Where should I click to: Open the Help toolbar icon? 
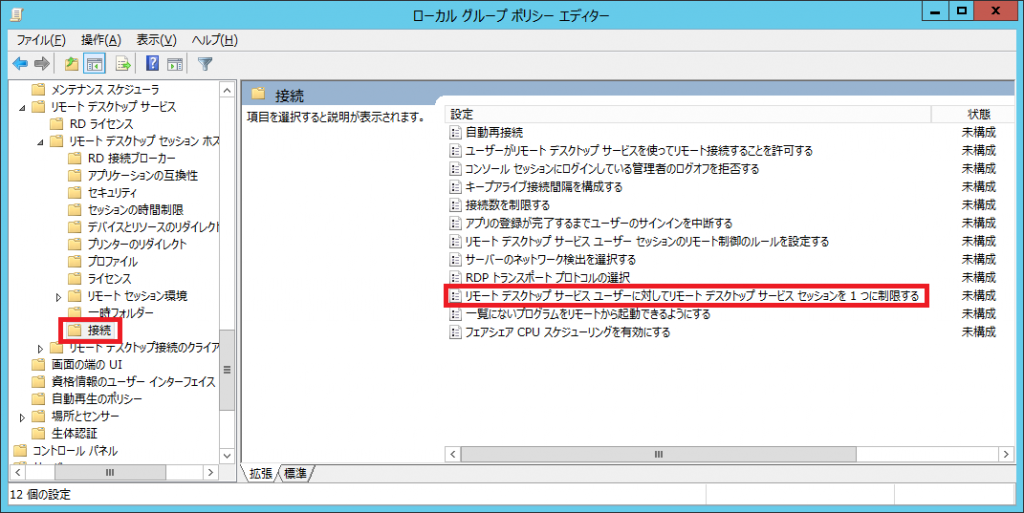152,64
